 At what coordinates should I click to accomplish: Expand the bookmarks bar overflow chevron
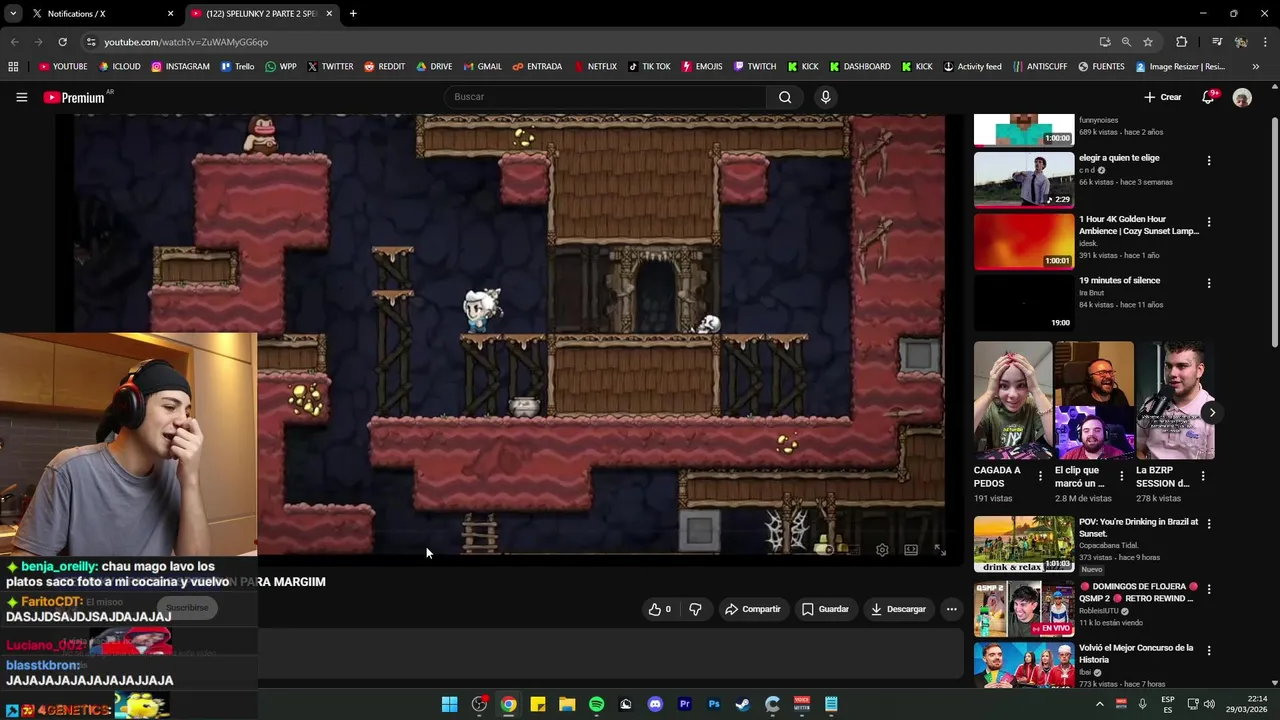(x=1256, y=67)
